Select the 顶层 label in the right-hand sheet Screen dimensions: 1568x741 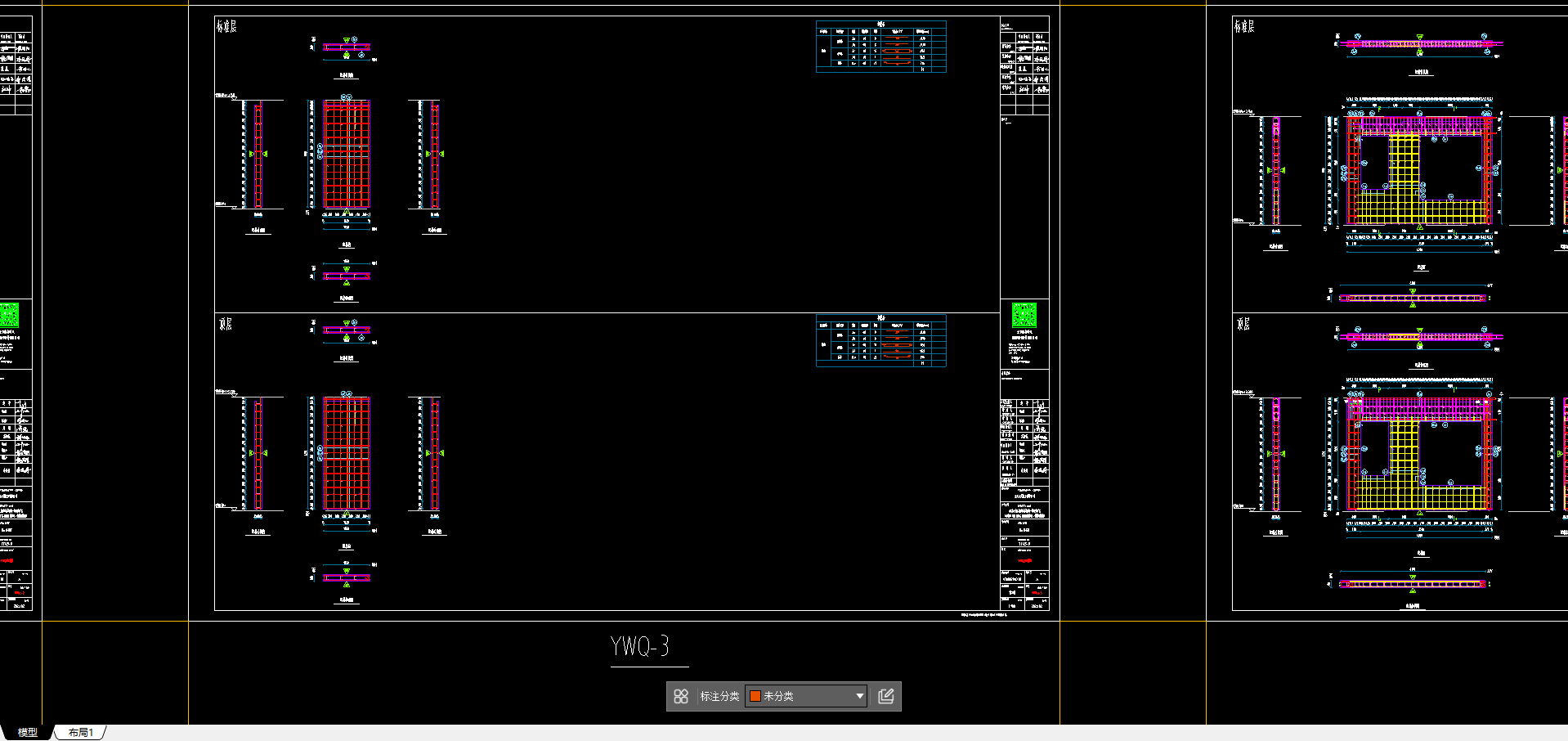tap(1243, 324)
